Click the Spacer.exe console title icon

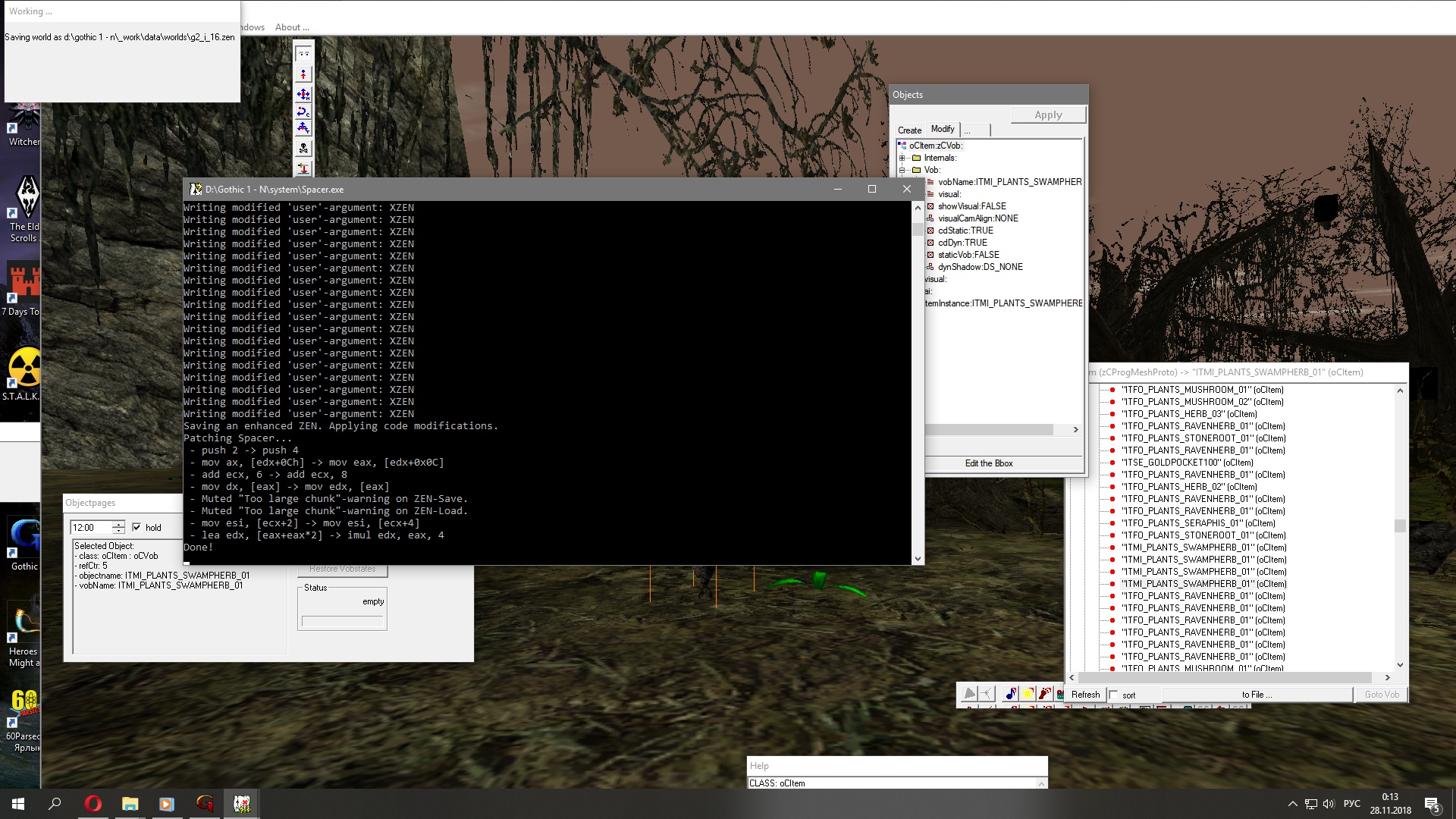[196, 190]
